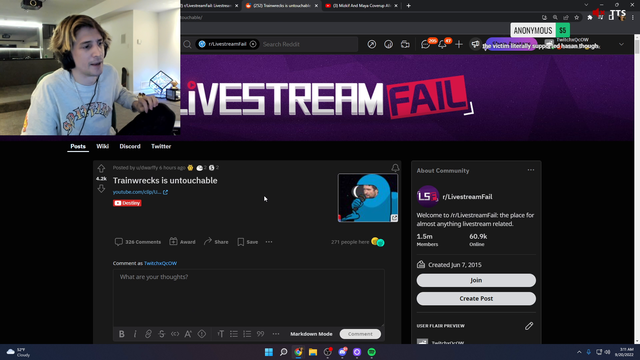Toggle spoiler formatting
This screenshot has width=640, height=360.
(202, 334)
